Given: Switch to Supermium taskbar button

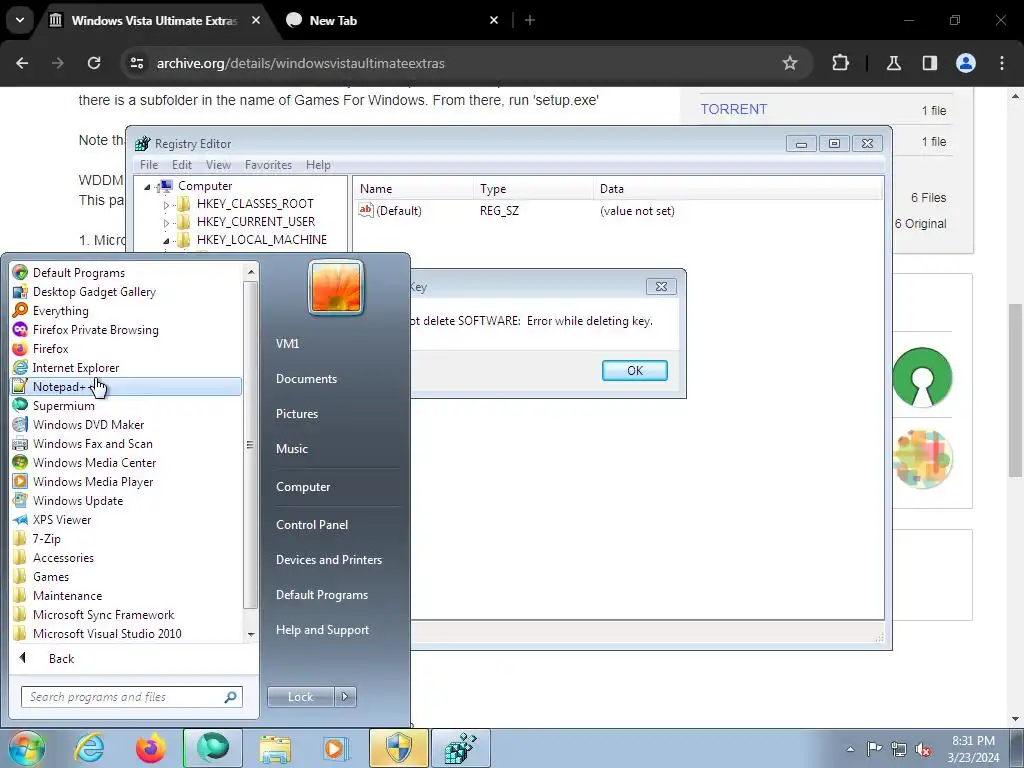Looking at the screenshot, I should (213, 748).
